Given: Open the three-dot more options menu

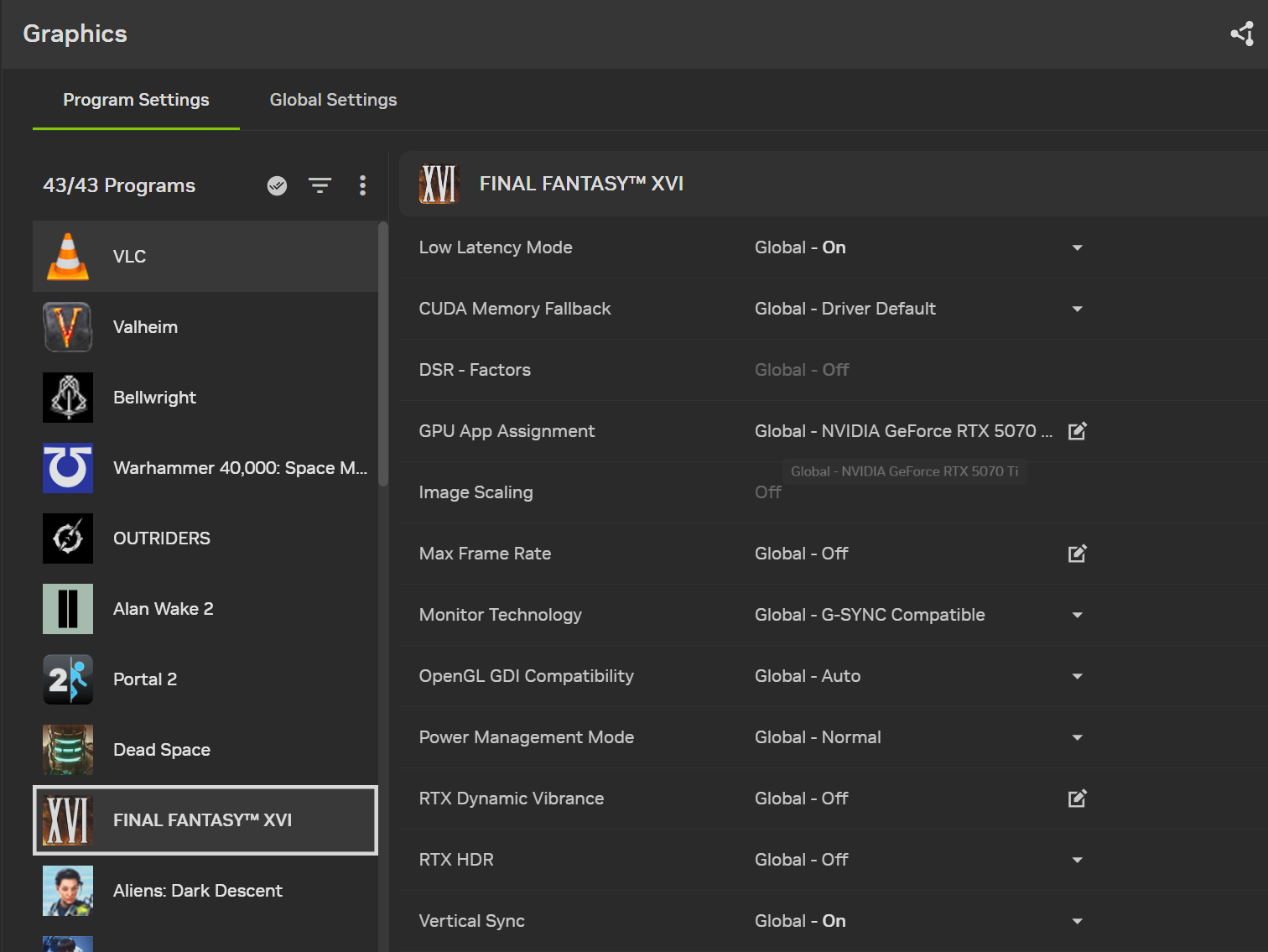Looking at the screenshot, I should coord(362,185).
